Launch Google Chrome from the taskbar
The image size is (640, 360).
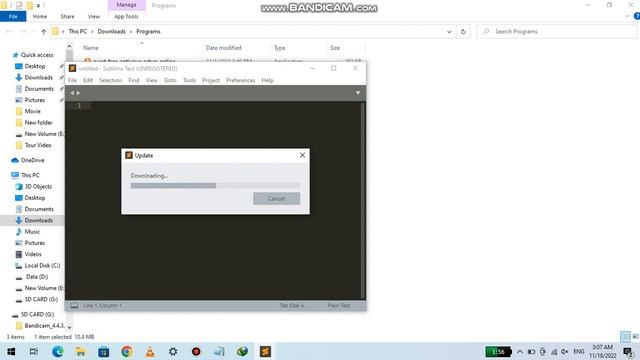(x=127, y=351)
